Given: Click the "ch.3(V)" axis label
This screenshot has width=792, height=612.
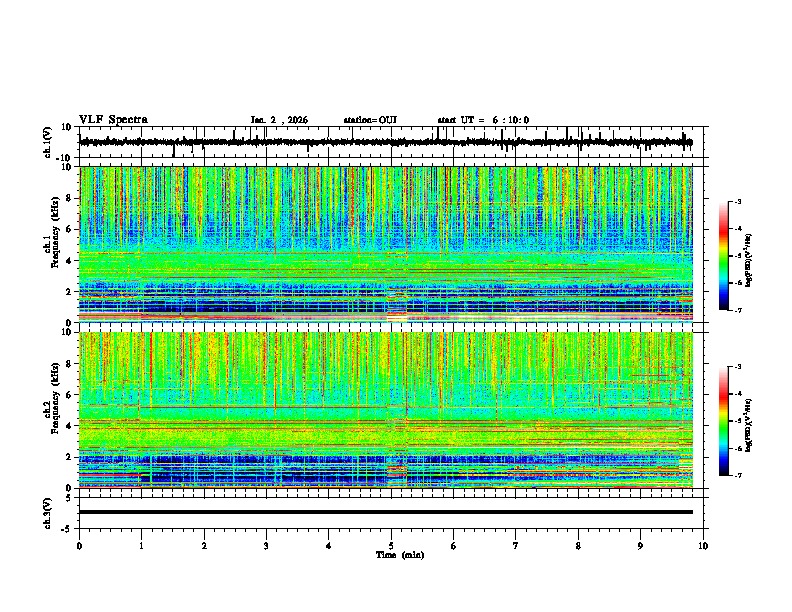Looking at the screenshot, I should pyautogui.click(x=48, y=513).
